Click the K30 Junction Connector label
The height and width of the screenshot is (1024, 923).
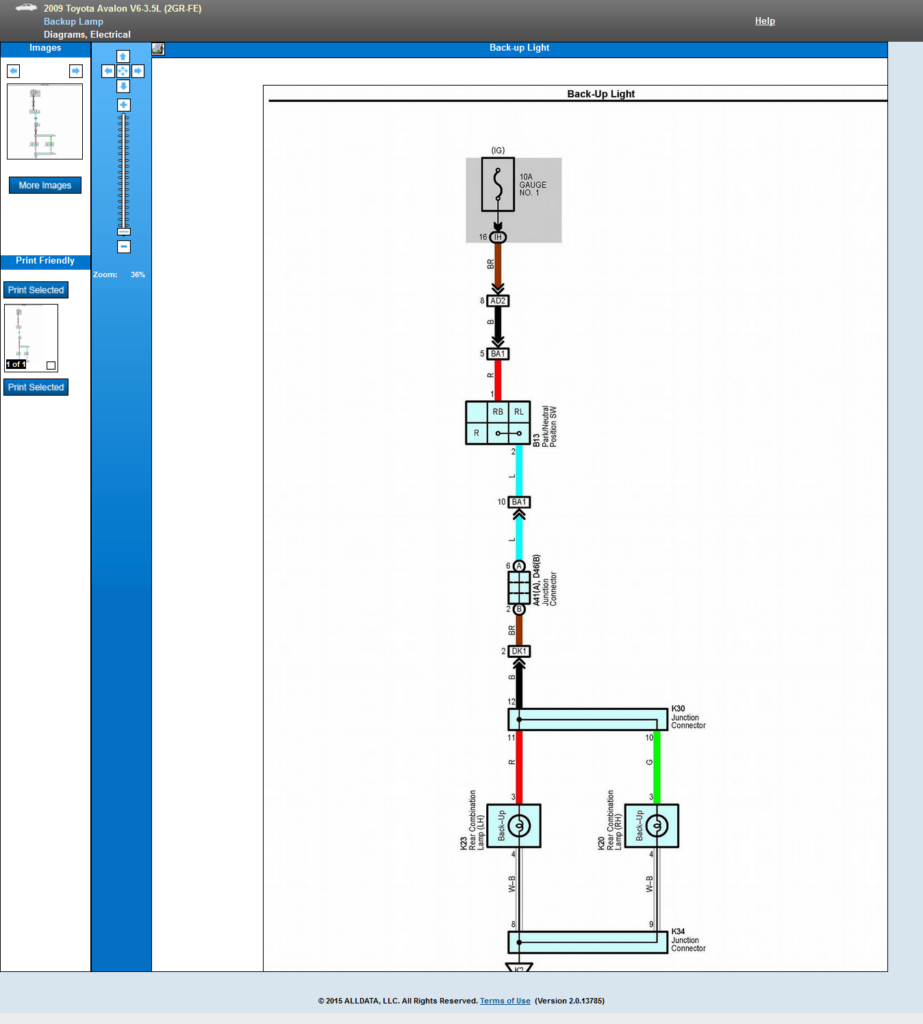pyautogui.click(x=688, y=717)
